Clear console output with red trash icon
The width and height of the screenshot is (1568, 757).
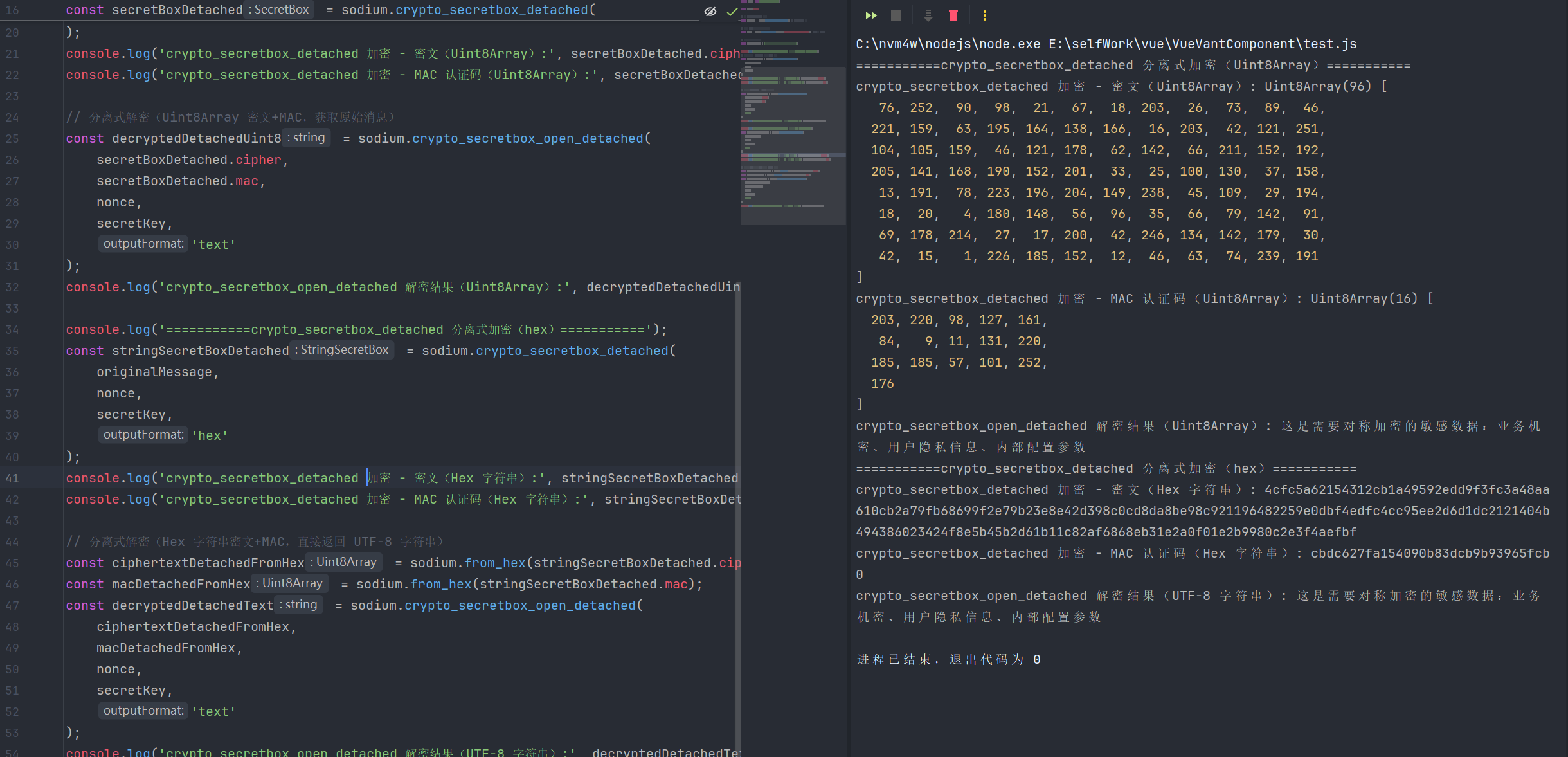pos(953,15)
